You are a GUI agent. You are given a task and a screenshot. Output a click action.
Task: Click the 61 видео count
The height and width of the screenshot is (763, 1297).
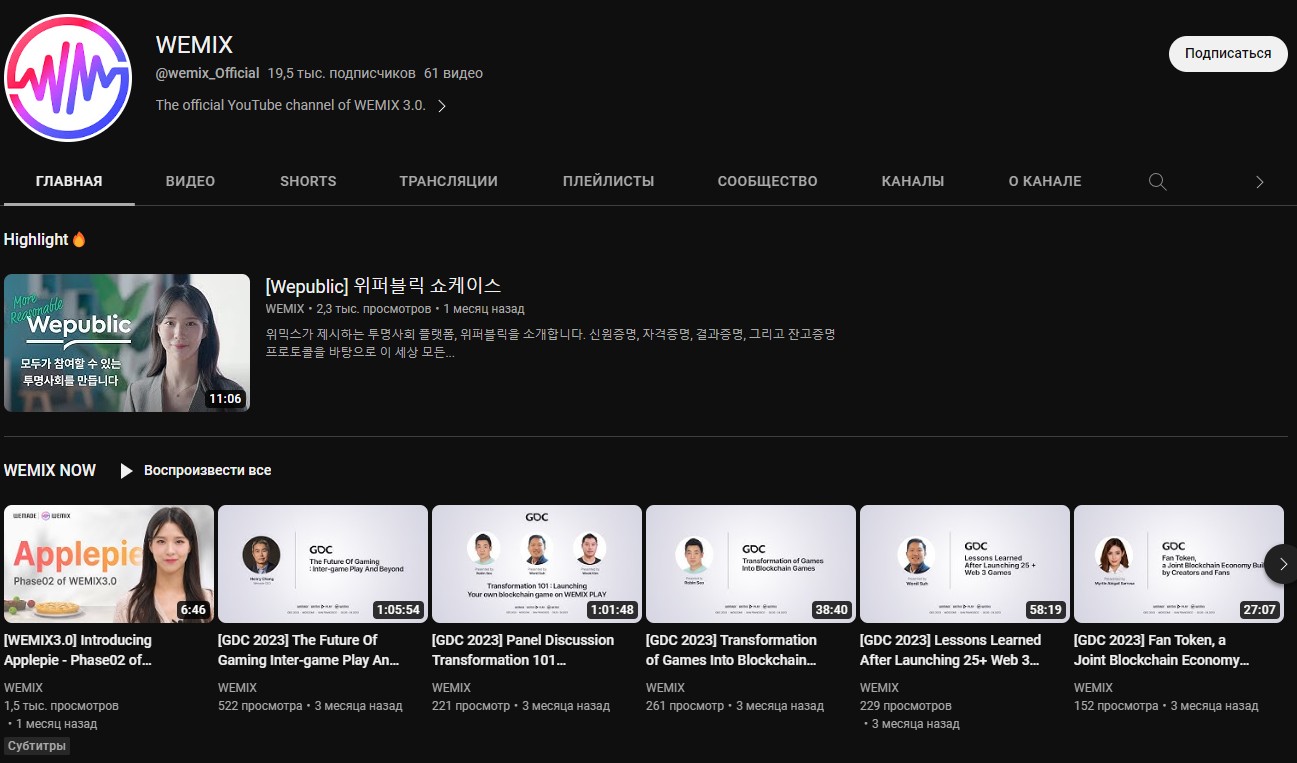[x=453, y=74]
